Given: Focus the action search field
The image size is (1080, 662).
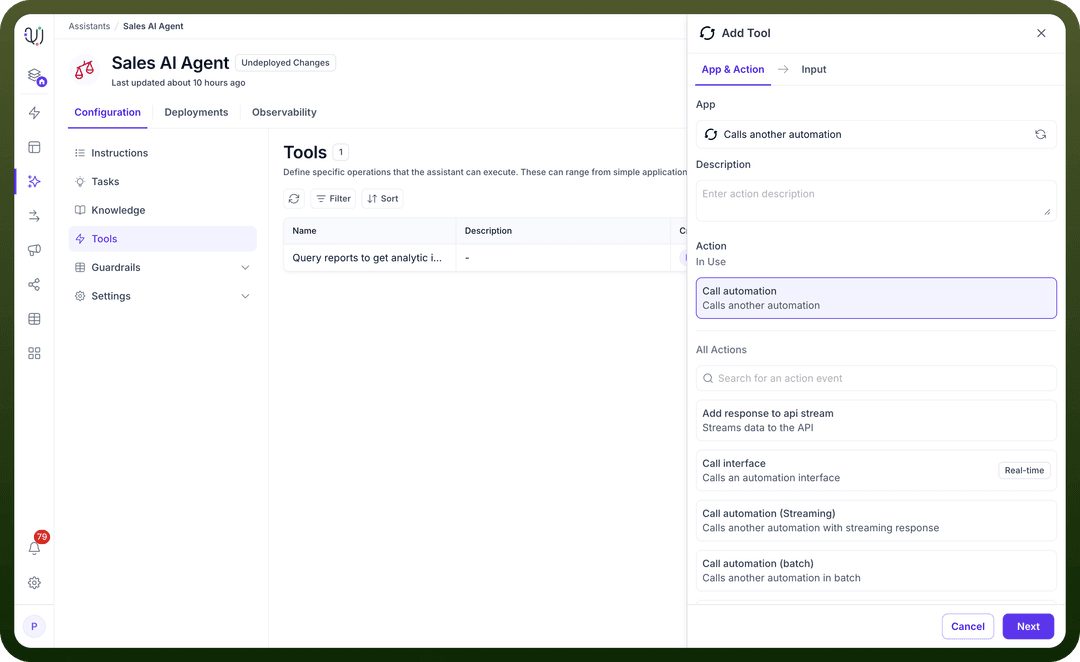Looking at the screenshot, I should click(876, 378).
